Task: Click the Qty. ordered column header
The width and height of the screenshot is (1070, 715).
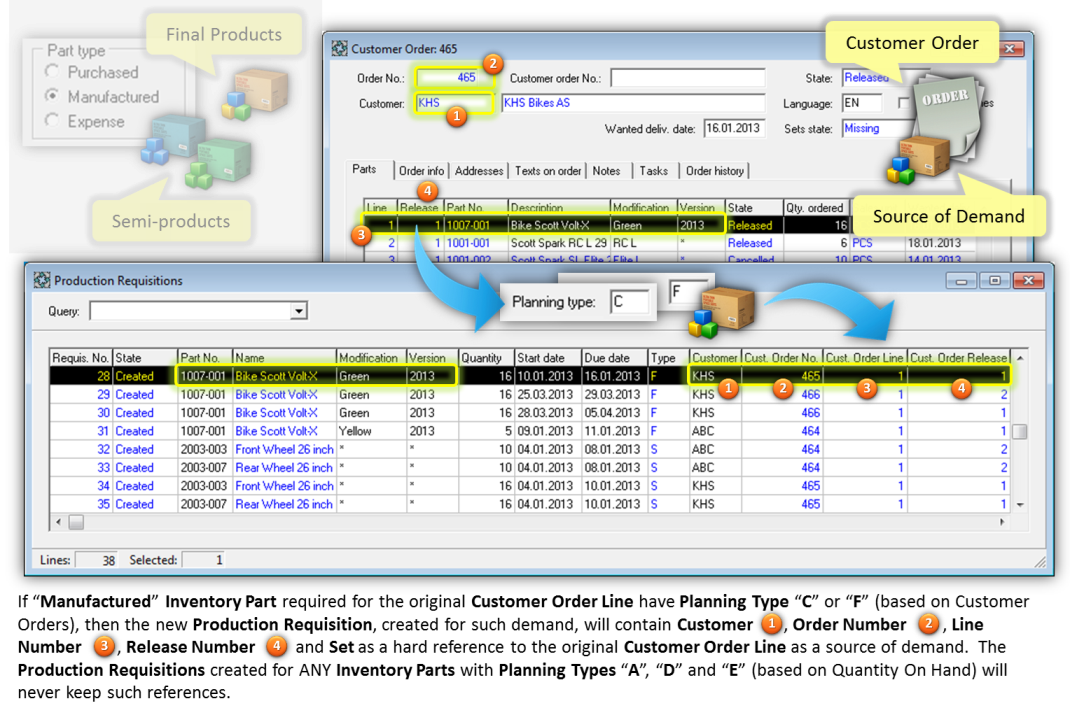Action: (x=816, y=207)
